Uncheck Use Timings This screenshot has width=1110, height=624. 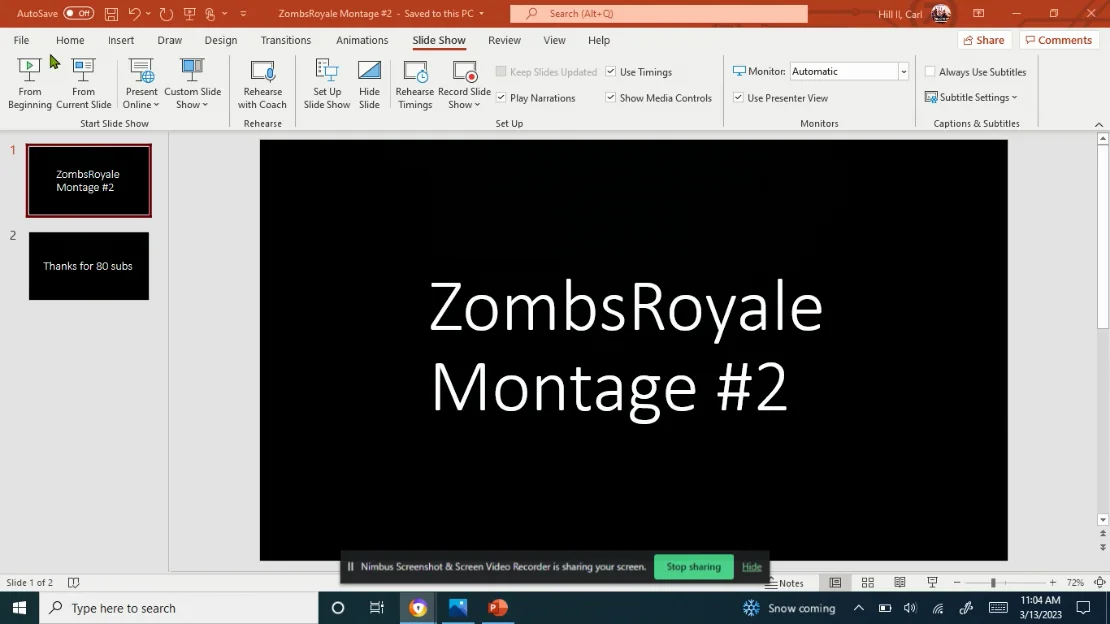point(611,72)
